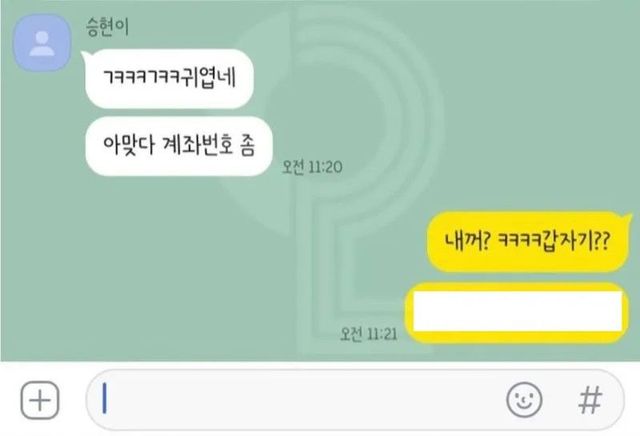This screenshot has width=640, height=436.
Task: Click the 오전 11:20 timestamp
Action: pyautogui.click(x=312, y=167)
